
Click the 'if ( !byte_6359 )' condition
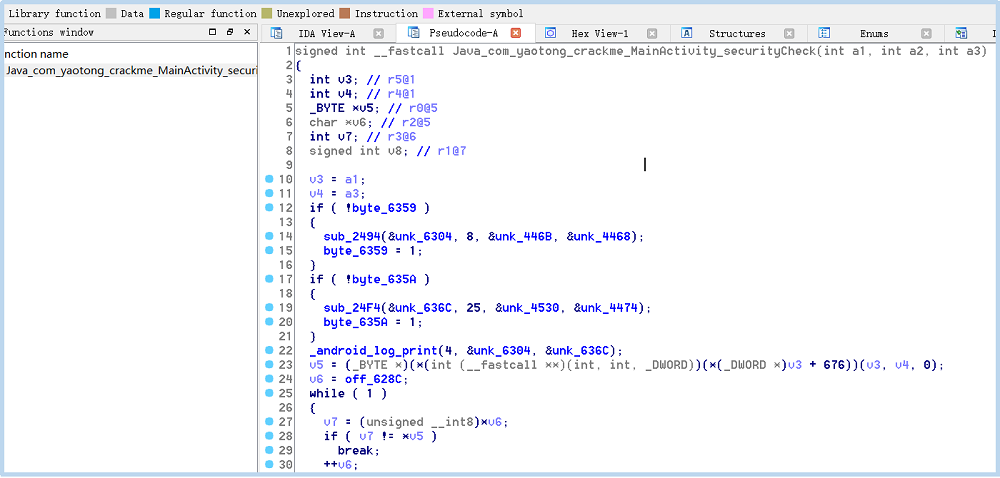pos(370,208)
